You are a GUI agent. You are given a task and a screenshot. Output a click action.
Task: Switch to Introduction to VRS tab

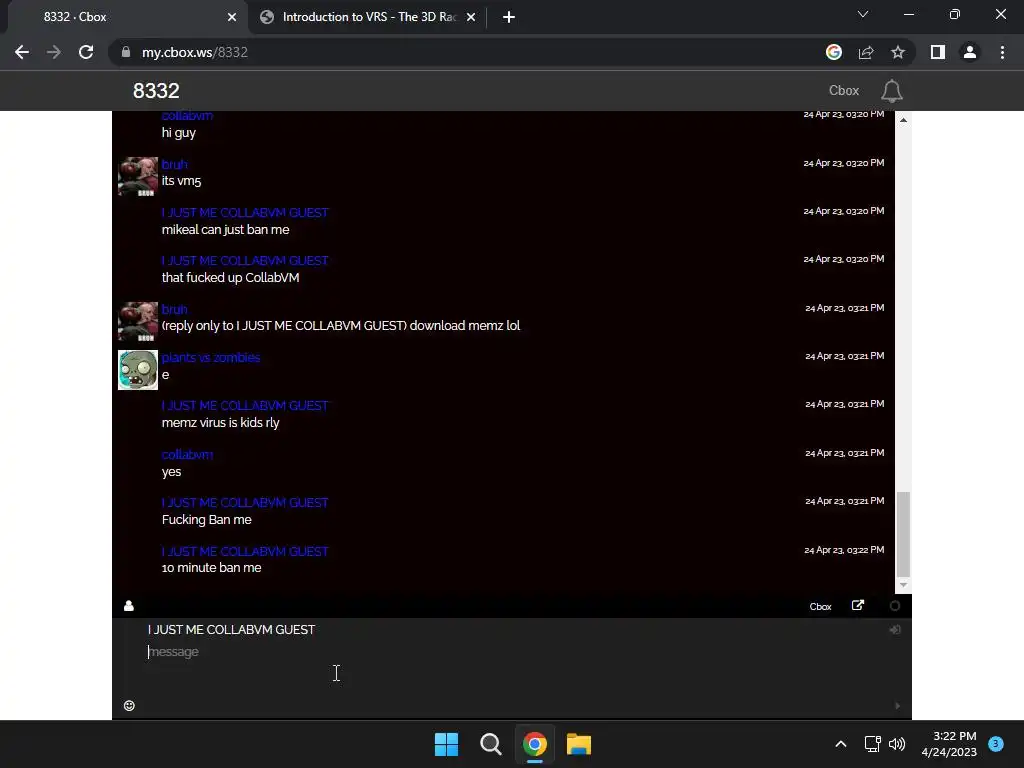point(368,17)
